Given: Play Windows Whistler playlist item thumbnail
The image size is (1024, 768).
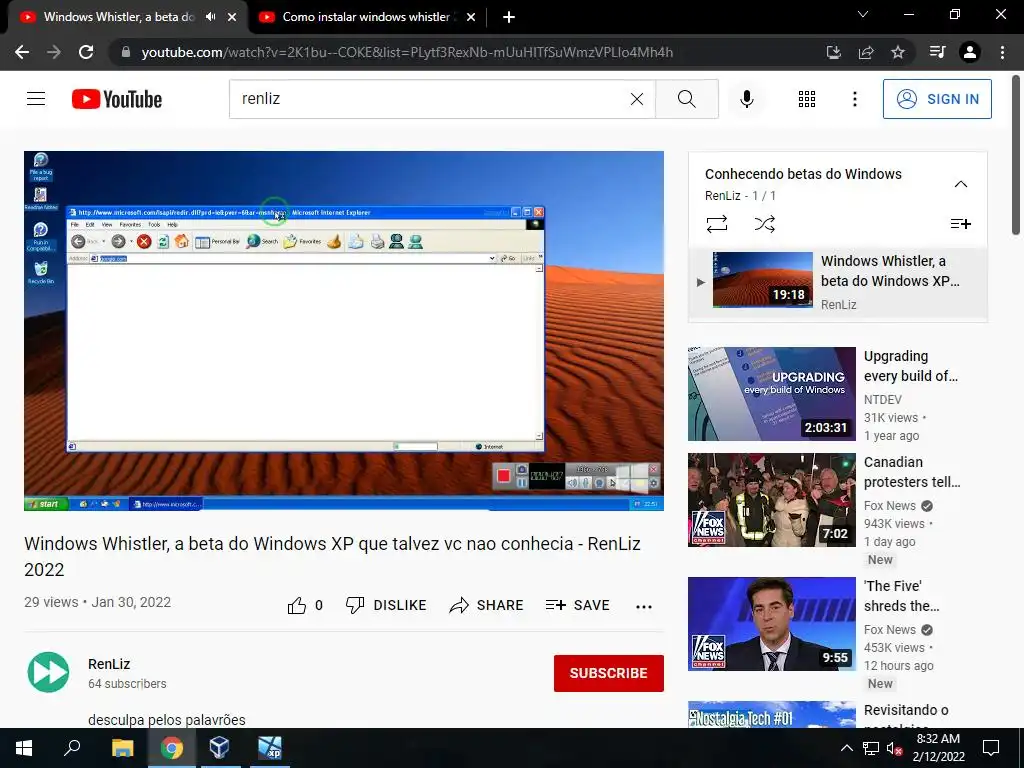Looking at the screenshot, I should [x=763, y=280].
